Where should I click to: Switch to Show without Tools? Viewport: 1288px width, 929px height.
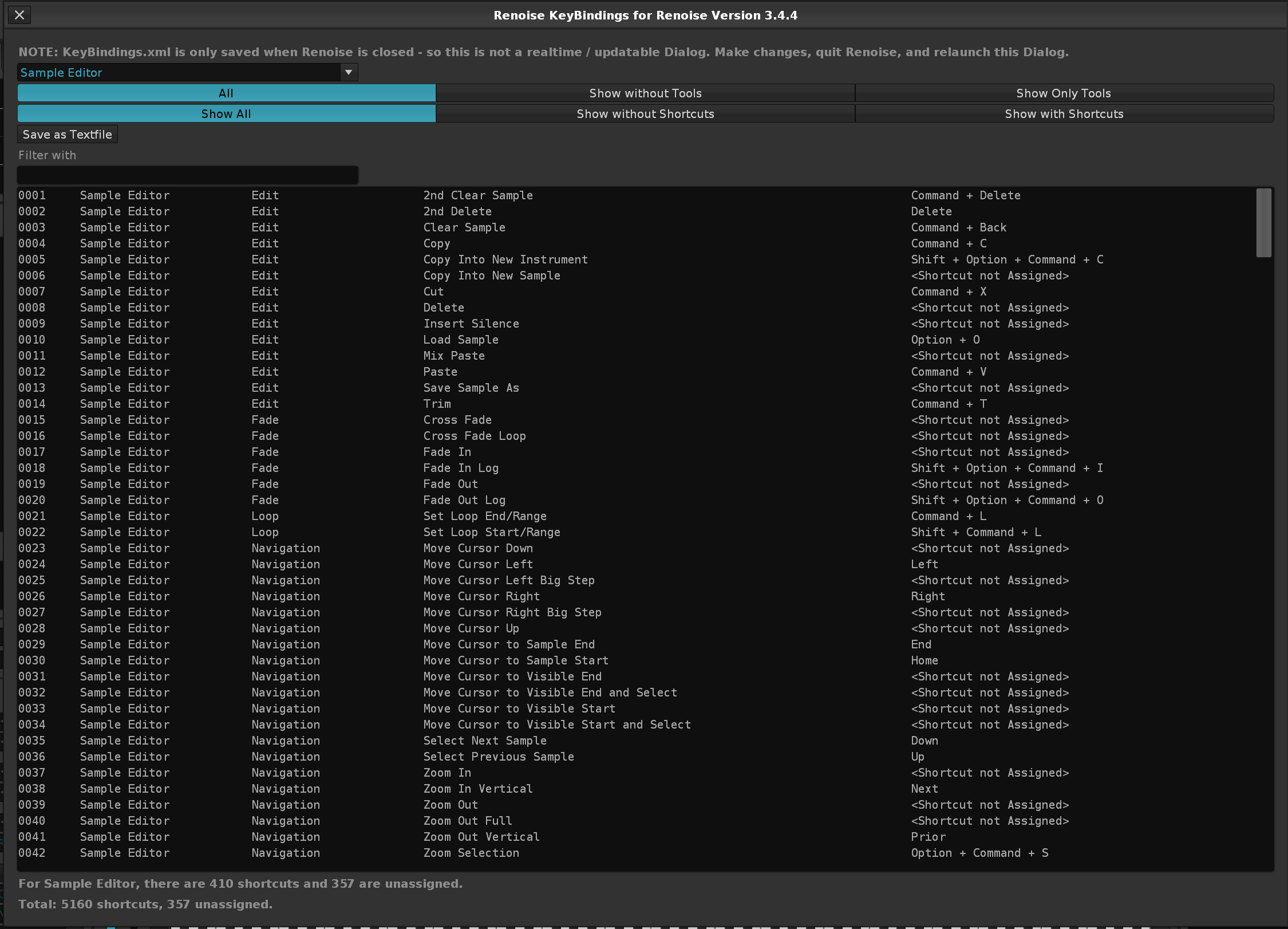click(x=645, y=93)
